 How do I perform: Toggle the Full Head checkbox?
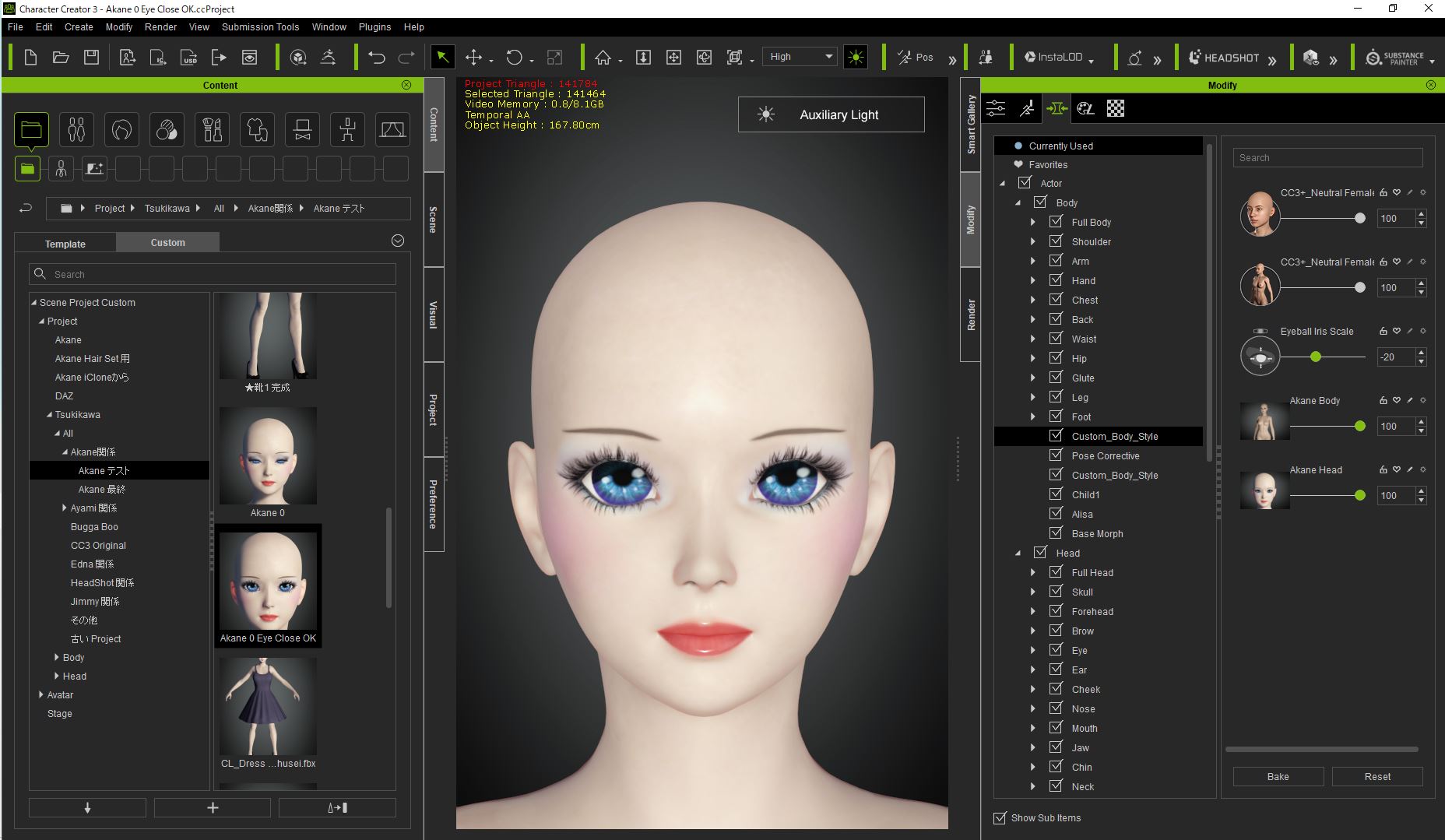(1056, 572)
